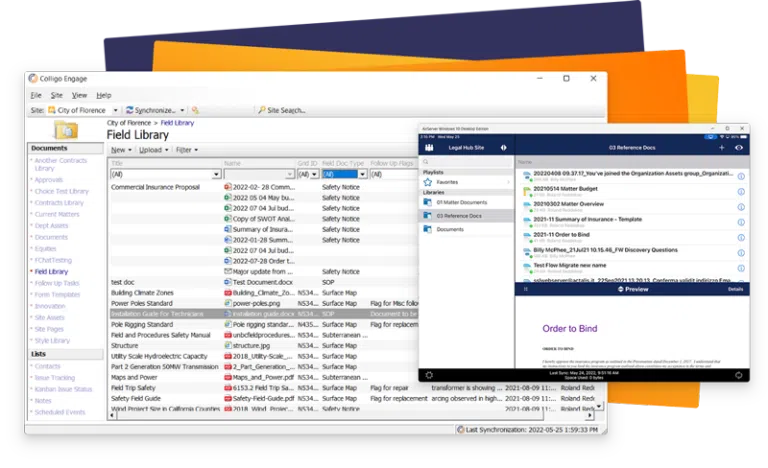Toggle the eye visibility icon in header
Image resolution: width=768 pixels, height=468 pixels.
tap(739, 148)
